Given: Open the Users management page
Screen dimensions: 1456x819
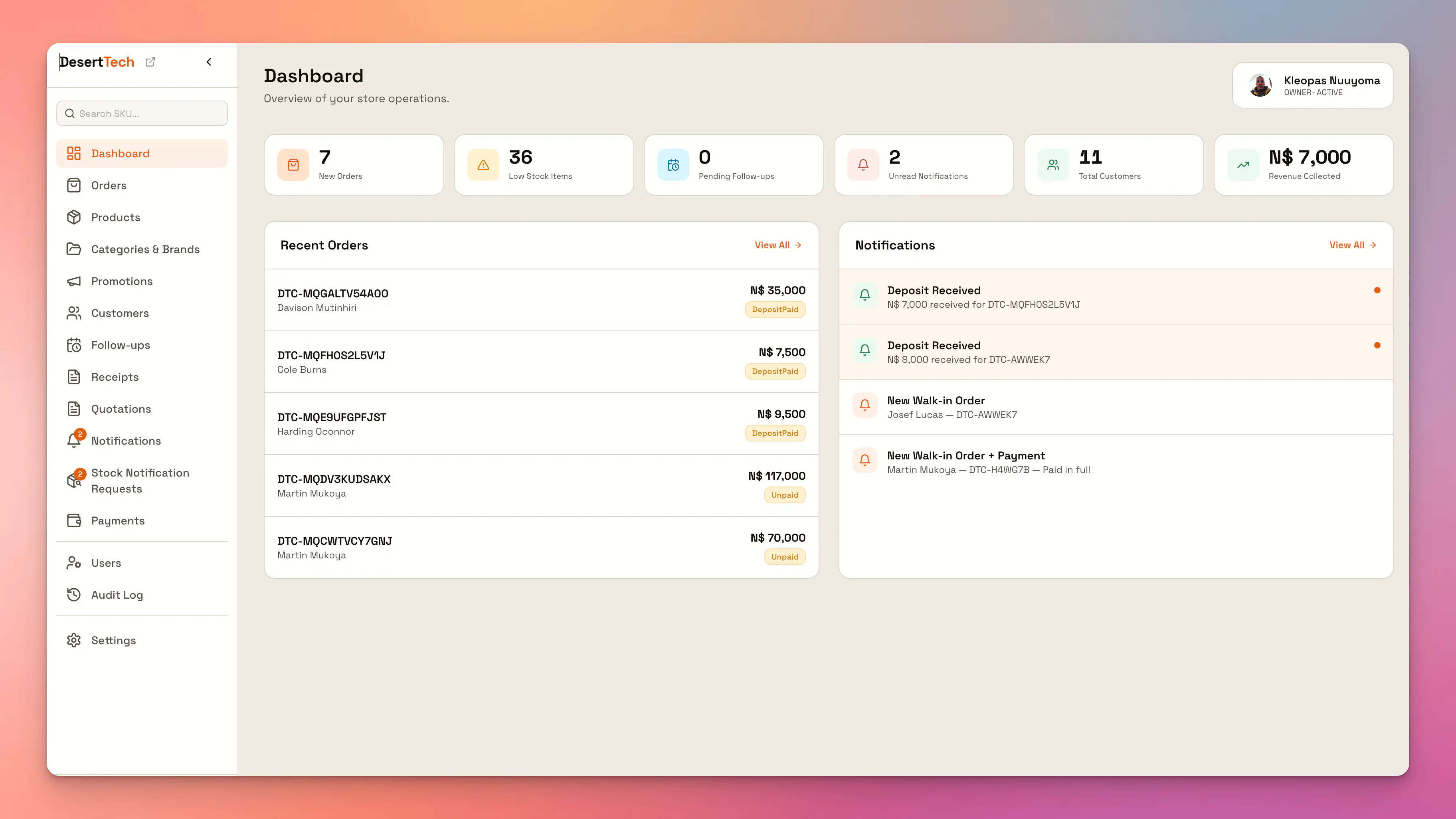Looking at the screenshot, I should point(142,563).
